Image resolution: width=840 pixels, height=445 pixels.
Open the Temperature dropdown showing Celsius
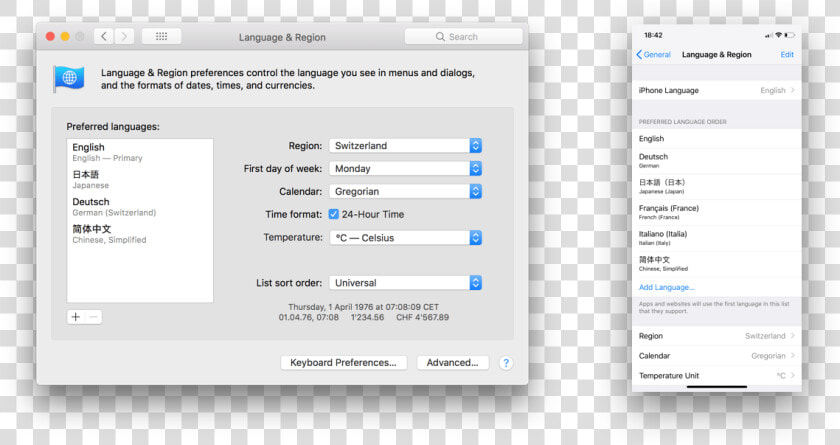(406, 238)
